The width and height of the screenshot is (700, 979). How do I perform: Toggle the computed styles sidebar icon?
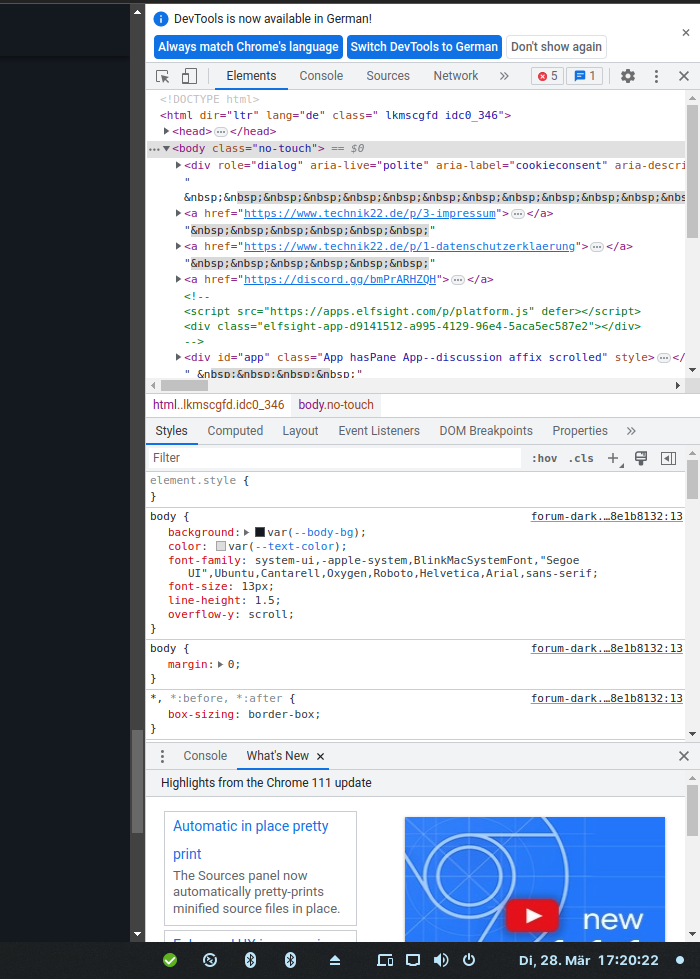tap(668, 458)
